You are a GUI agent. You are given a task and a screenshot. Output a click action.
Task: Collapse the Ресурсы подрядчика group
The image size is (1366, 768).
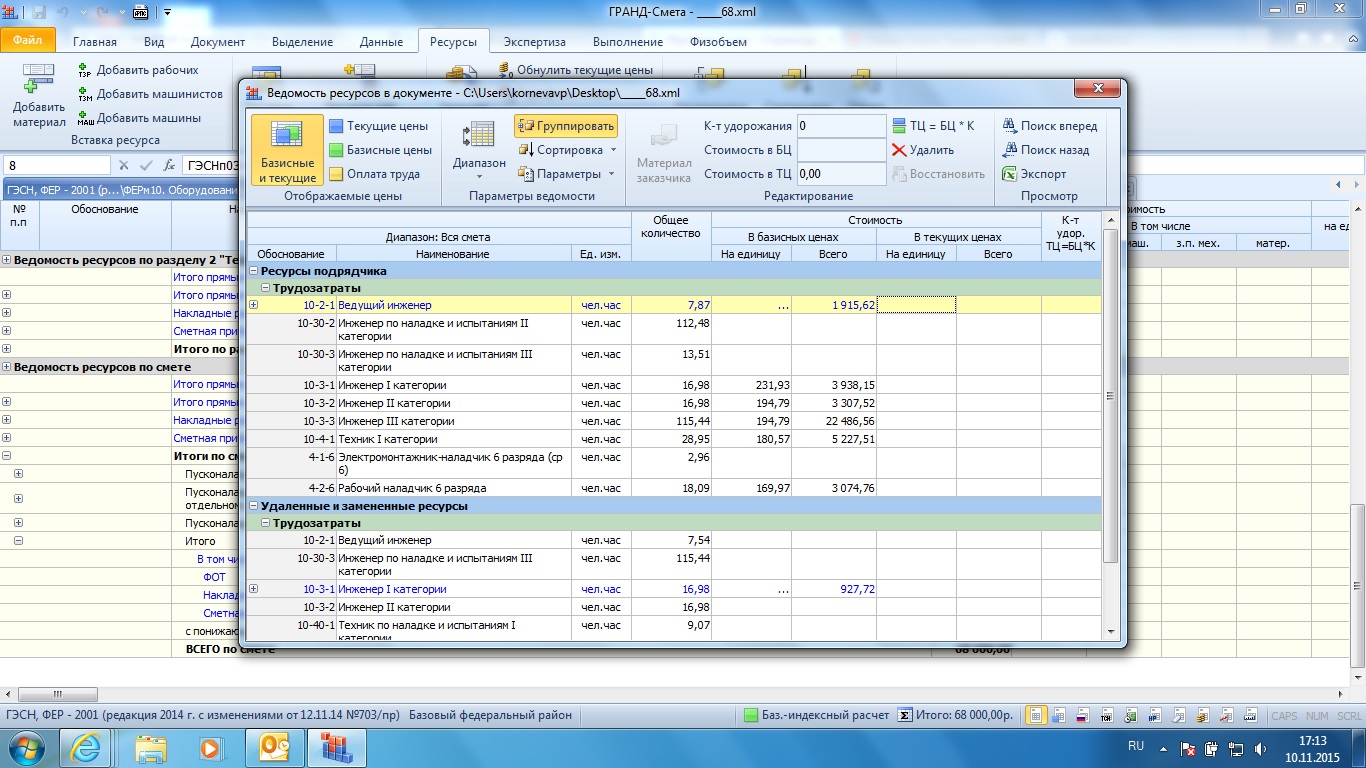254,271
